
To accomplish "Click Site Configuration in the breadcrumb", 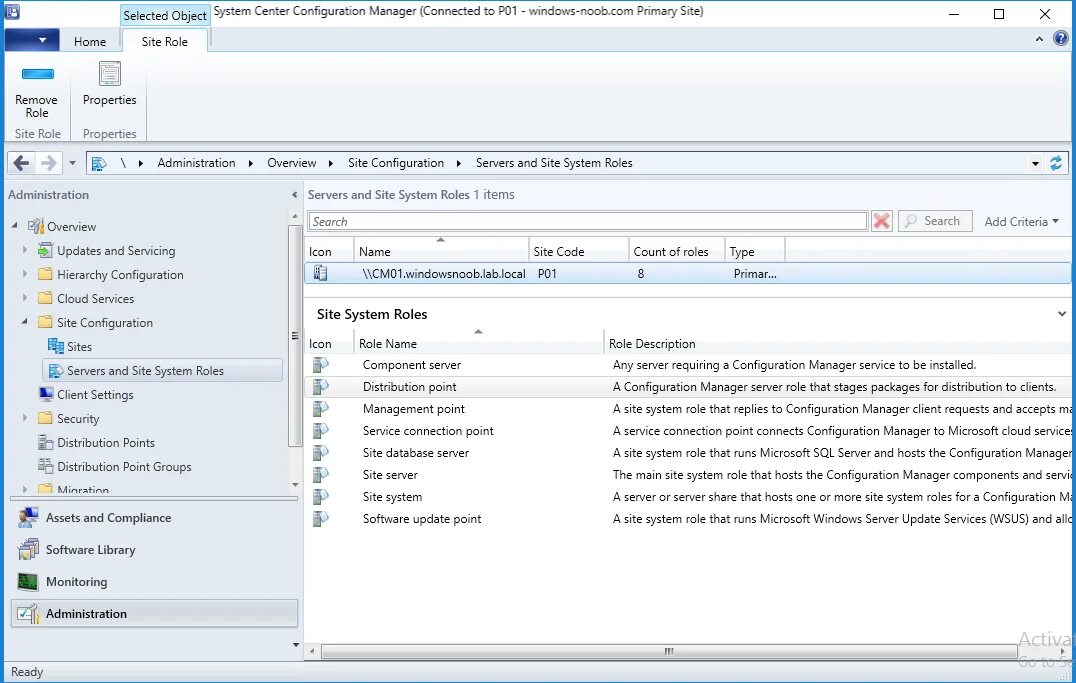I will 396,163.
